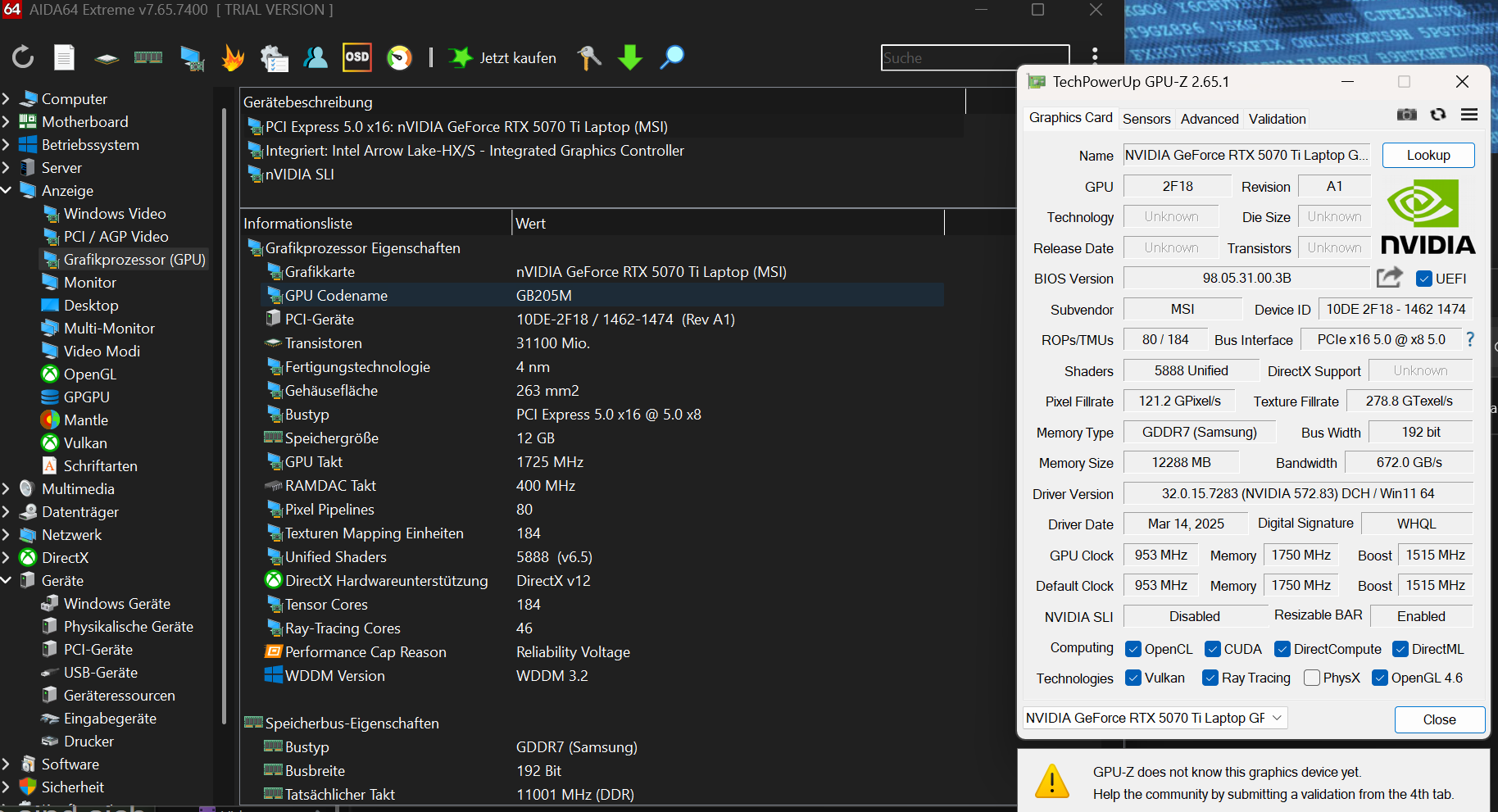The image size is (1498, 812).
Task: Toggle the UEFI checkbox
Action: 1424,279
